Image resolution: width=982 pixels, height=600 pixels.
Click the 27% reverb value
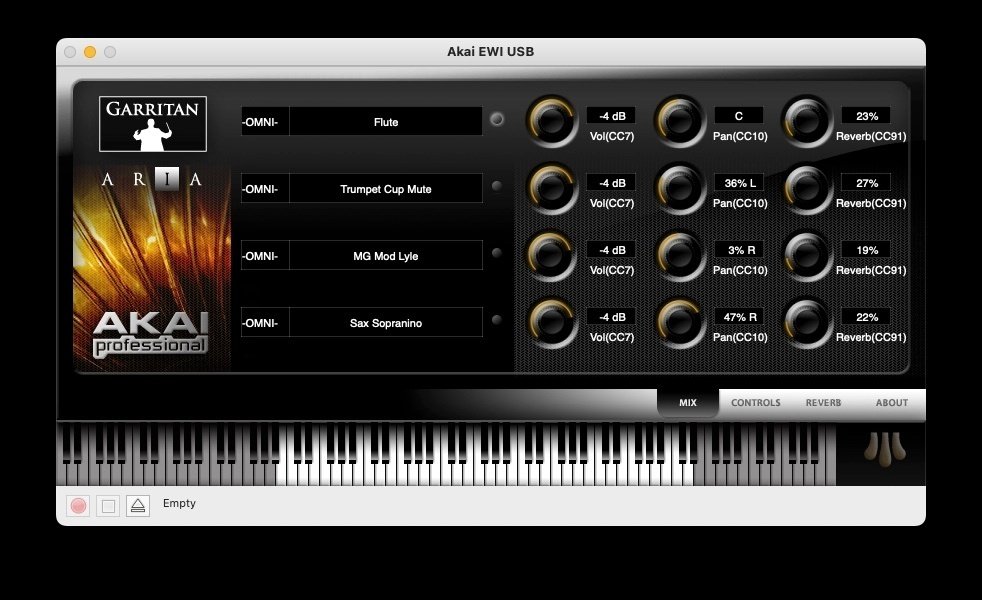(867, 183)
